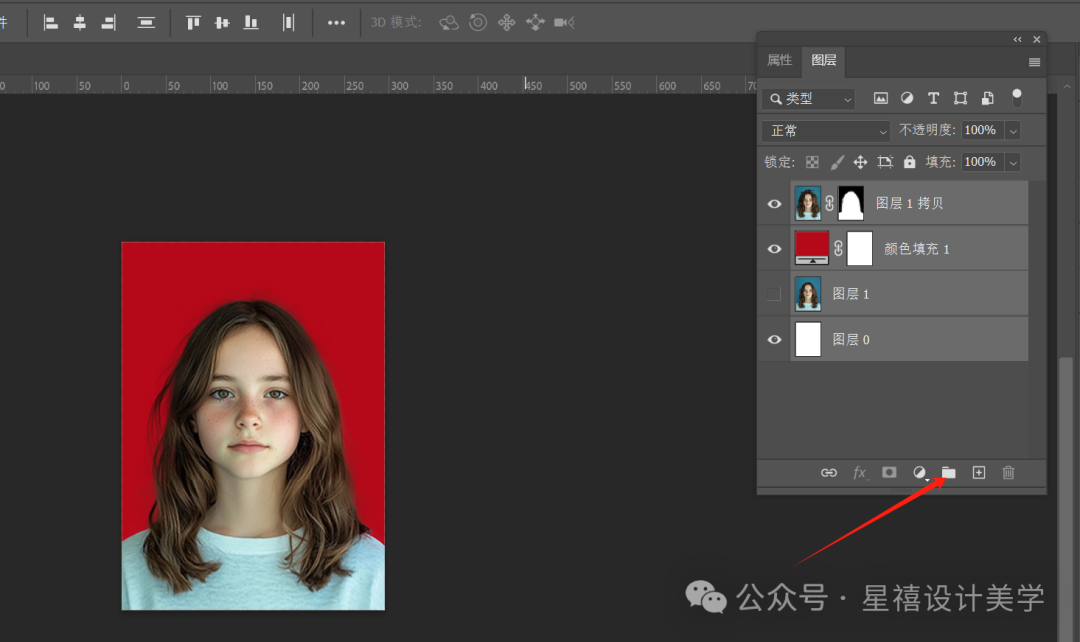The width and height of the screenshot is (1080, 642).
Task: Add a layer mask from the bottom bar
Action: point(889,473)
